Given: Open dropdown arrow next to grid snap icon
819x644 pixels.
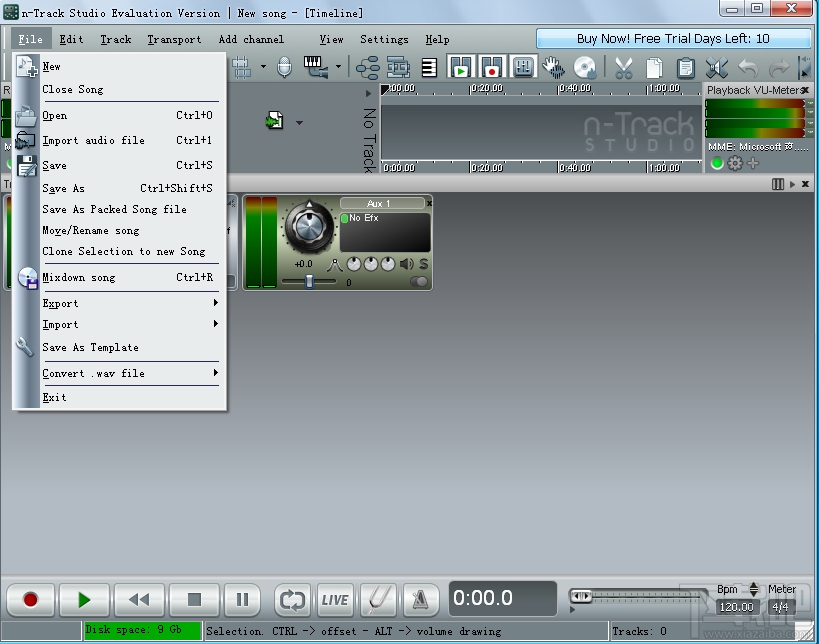Looking at the screenshot, I should 263,66.
